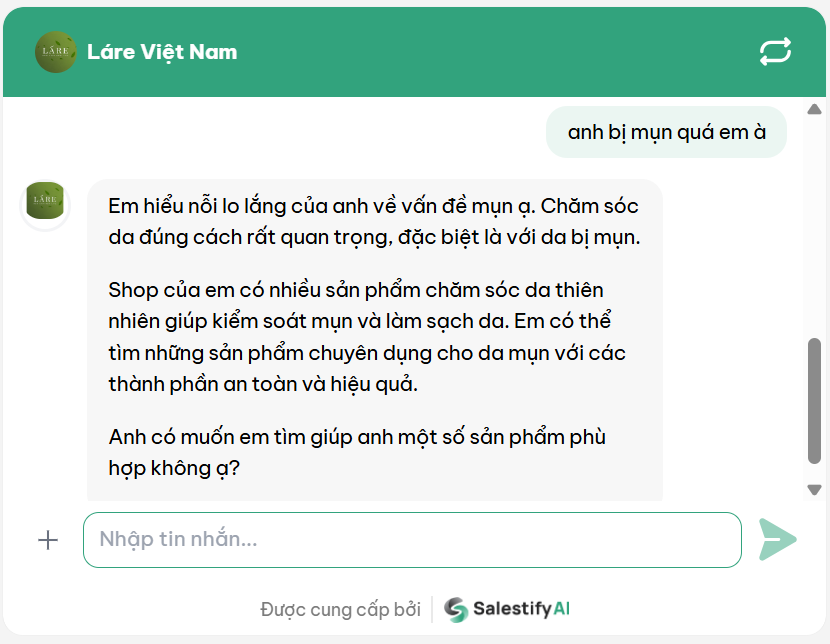Open the SalestifyAI text link
This screenshot has height=644, width=830.
521,609
